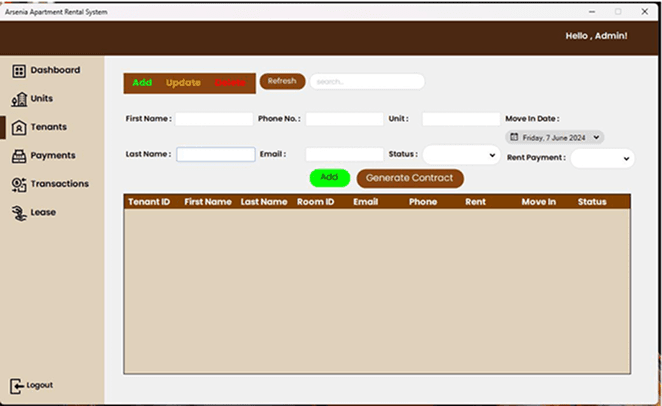This screenshot has width=662, height=406.
Task: Click the Email column header in table
Action: pyautogui.click(x=366, y=202)
